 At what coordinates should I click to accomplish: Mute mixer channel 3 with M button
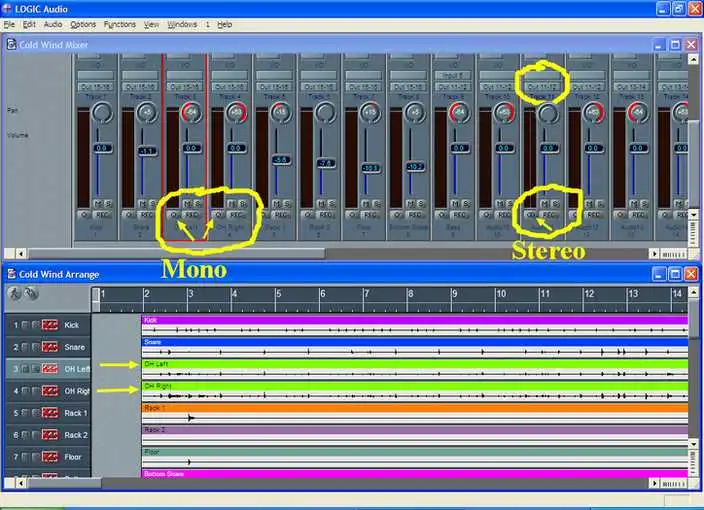click(x=187, y=204)
